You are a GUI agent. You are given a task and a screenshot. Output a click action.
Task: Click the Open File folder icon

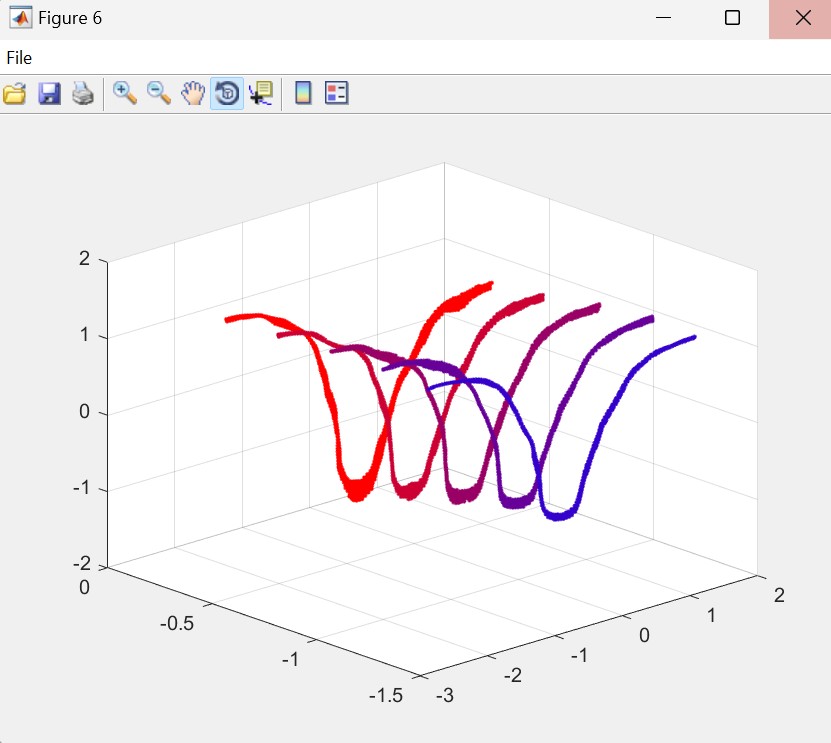pyautogui.click(x=15, y=94)
